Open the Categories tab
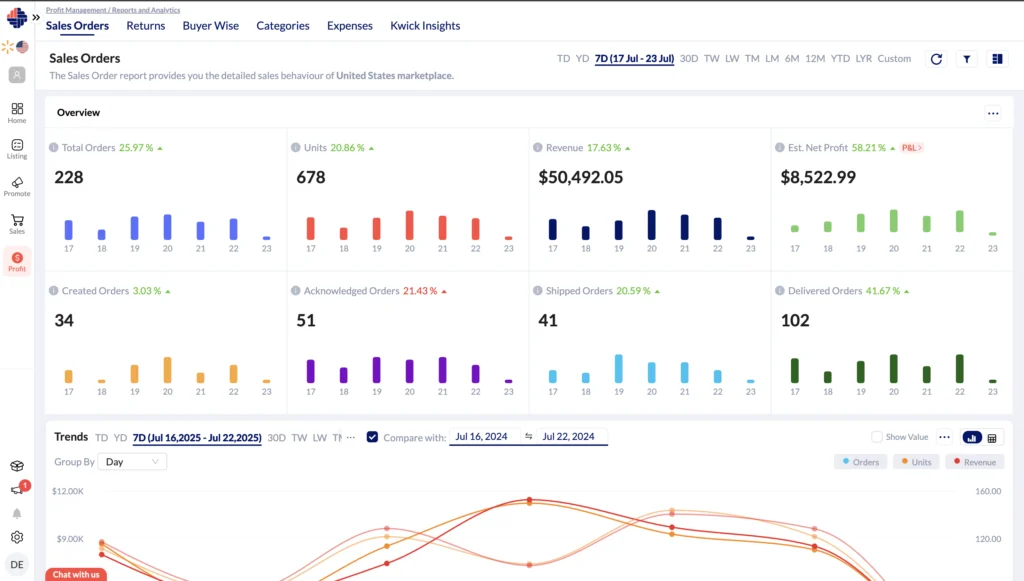 [x=283, y=25]
